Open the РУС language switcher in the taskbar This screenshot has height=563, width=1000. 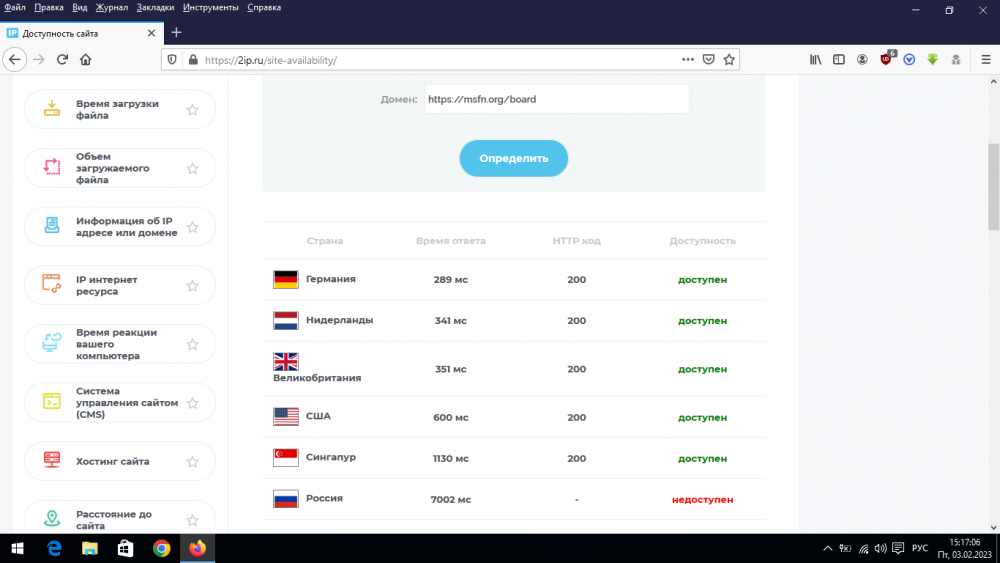(x=920, y=548)
